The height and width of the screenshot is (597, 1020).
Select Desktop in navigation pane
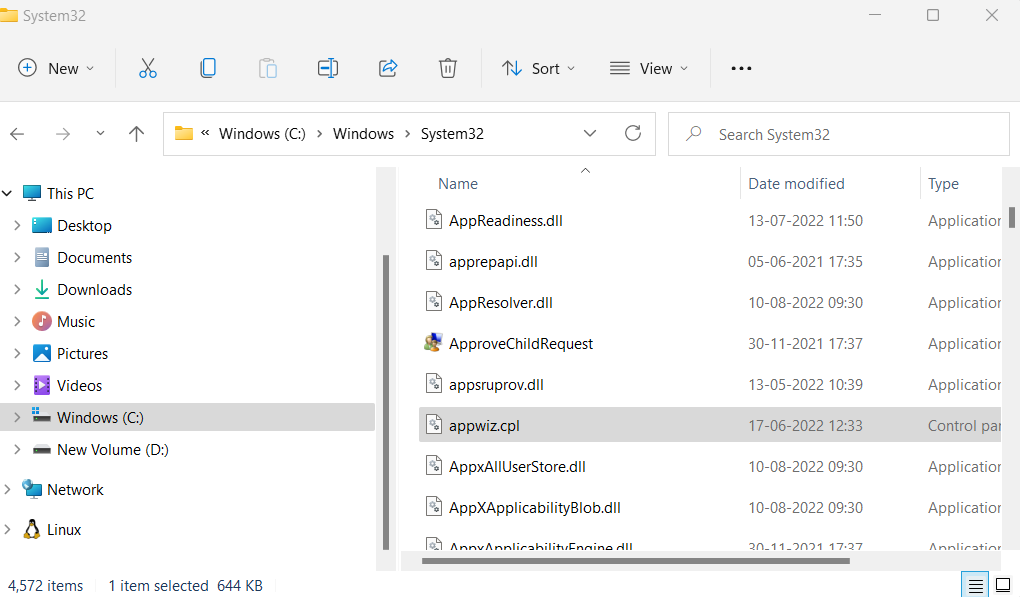click(x=85, y=226)
